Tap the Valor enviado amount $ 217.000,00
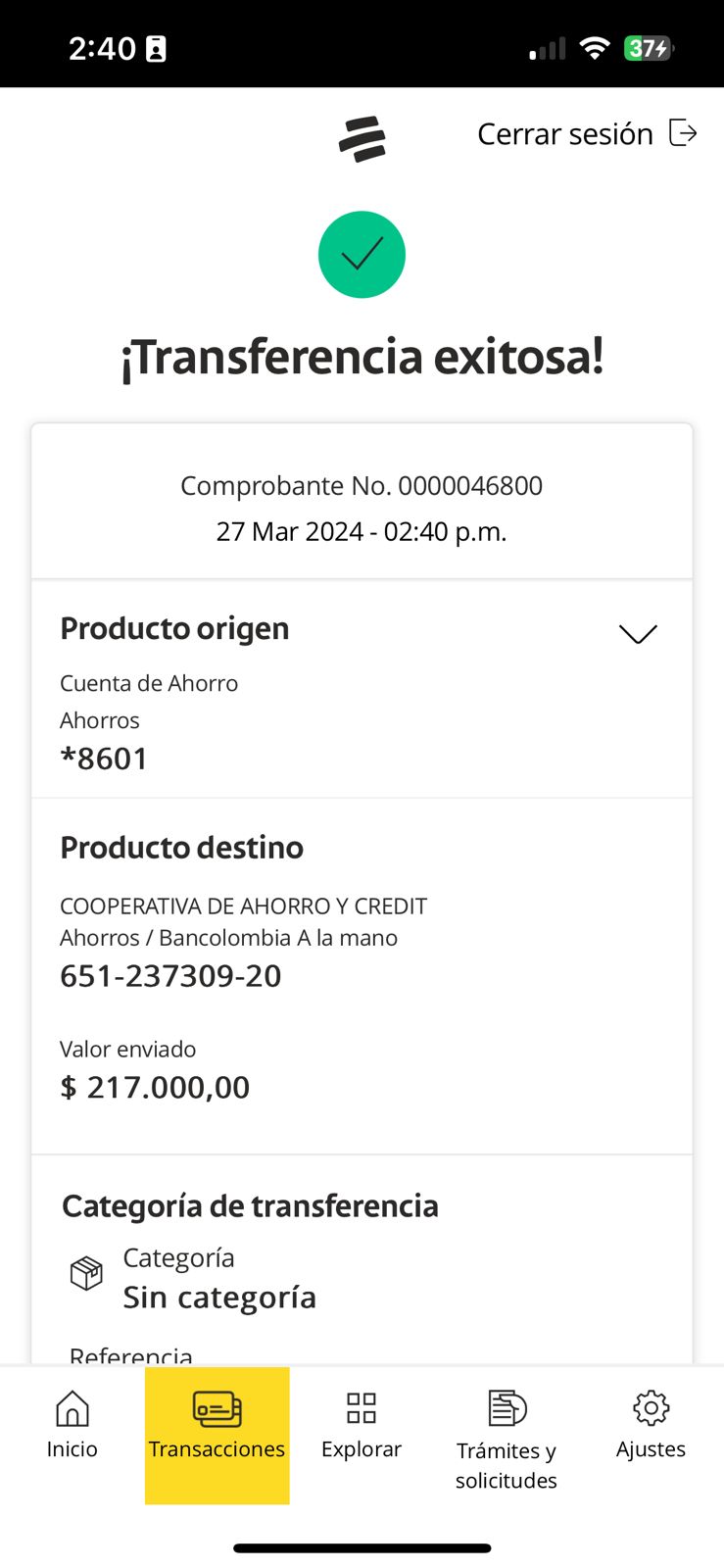This screenshot has width=724, height=1568. coord(155,1087)
